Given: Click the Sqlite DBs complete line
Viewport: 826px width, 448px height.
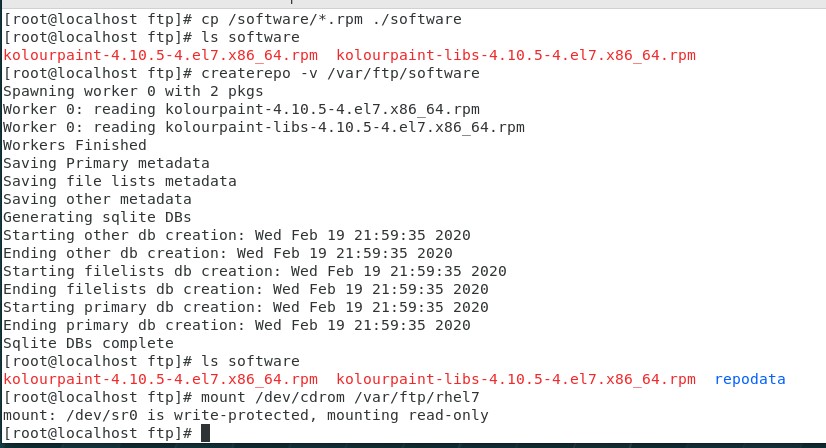Looking at the screenshot, I should [88, 343].
